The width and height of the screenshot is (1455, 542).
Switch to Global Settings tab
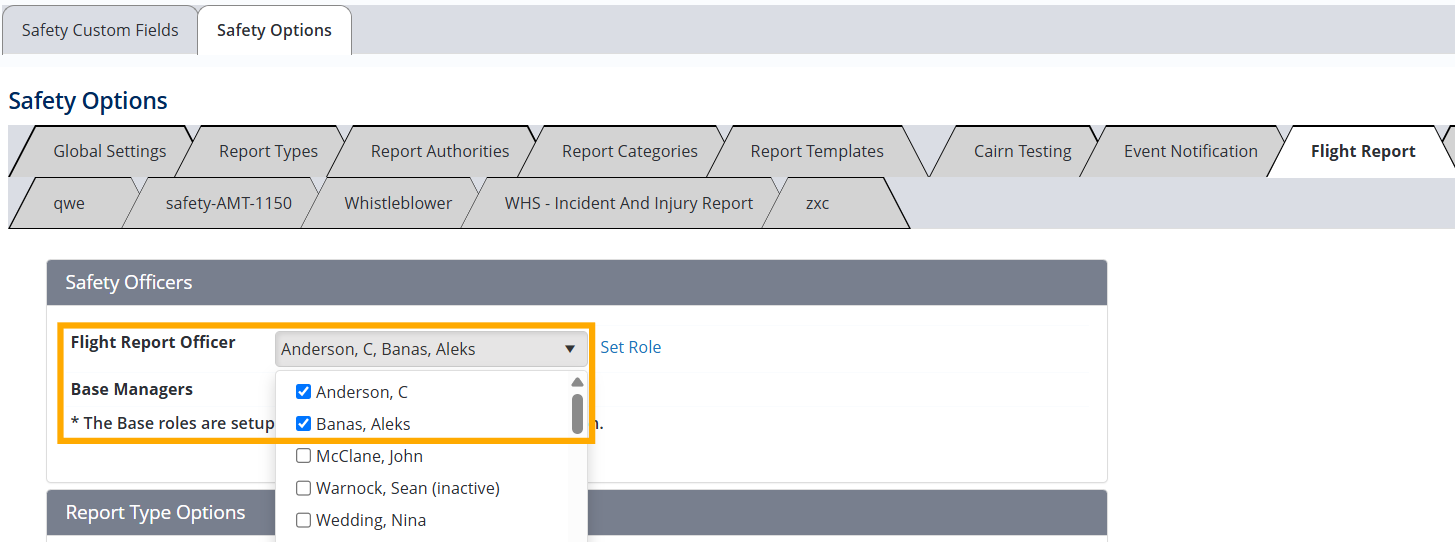(110, 151)
